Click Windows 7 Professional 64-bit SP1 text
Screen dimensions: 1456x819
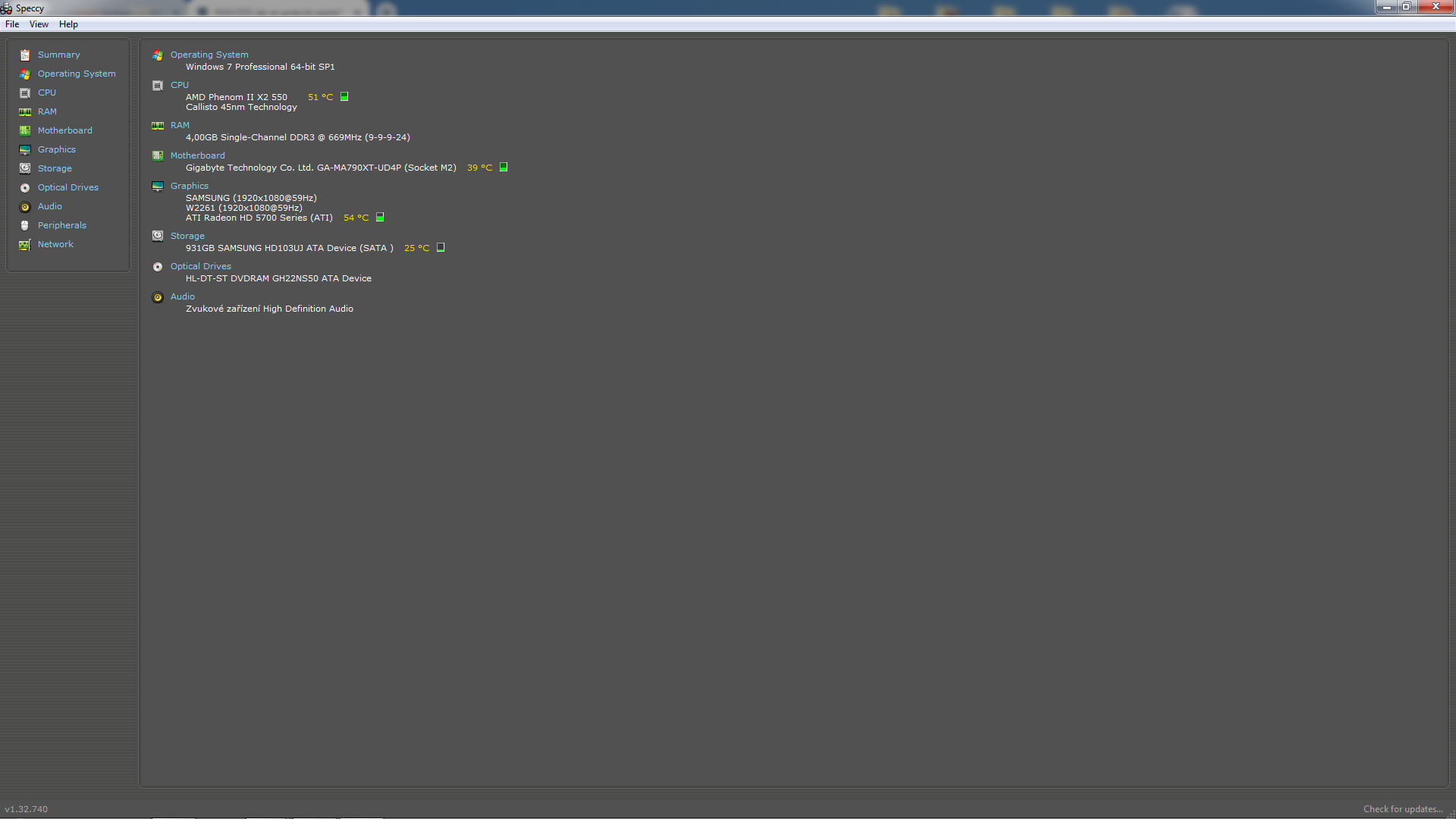260,67
